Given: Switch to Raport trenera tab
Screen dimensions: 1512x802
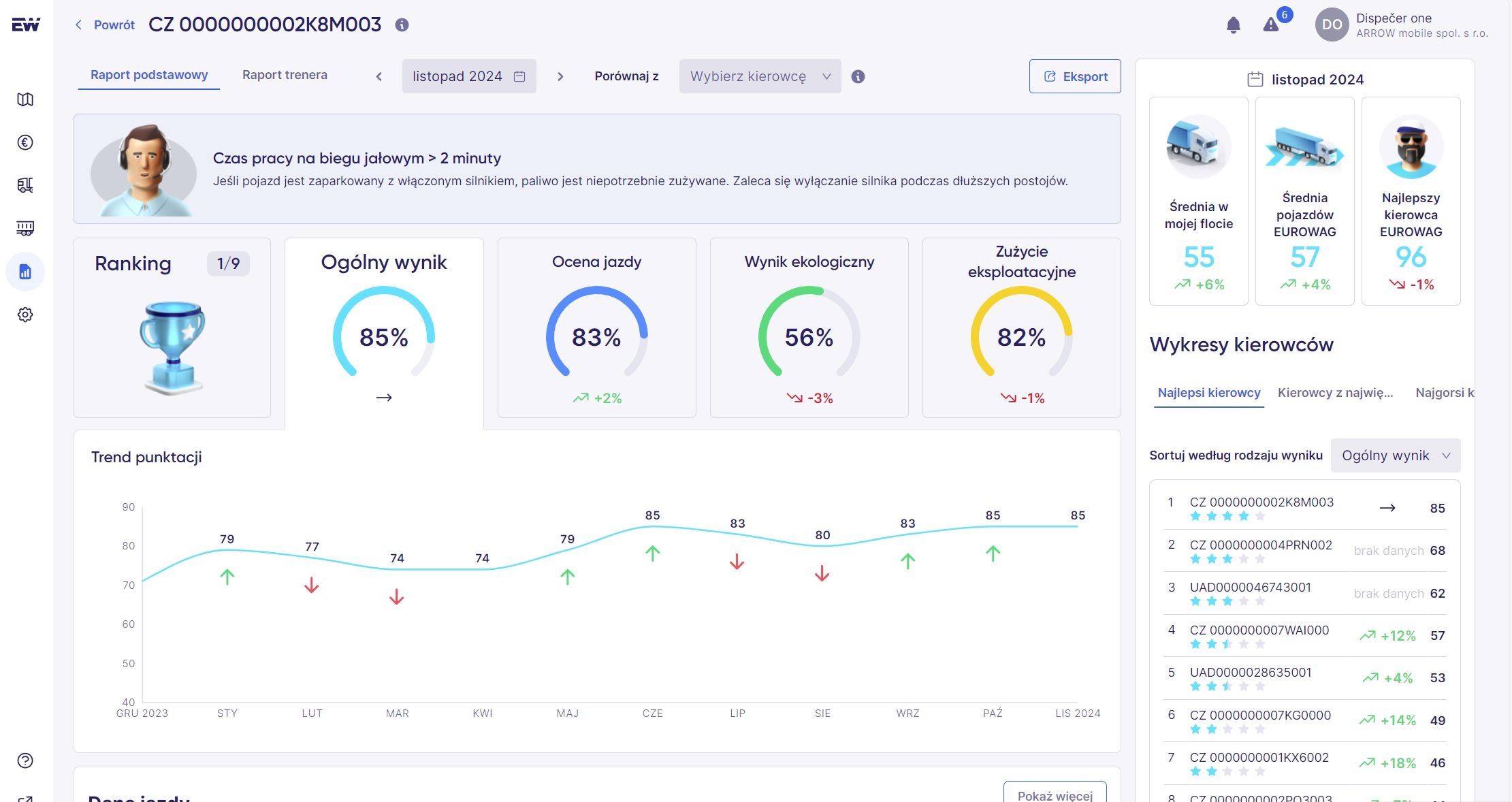Looking at the screenshot, I should pyautogui.click(x=285, y=75).
